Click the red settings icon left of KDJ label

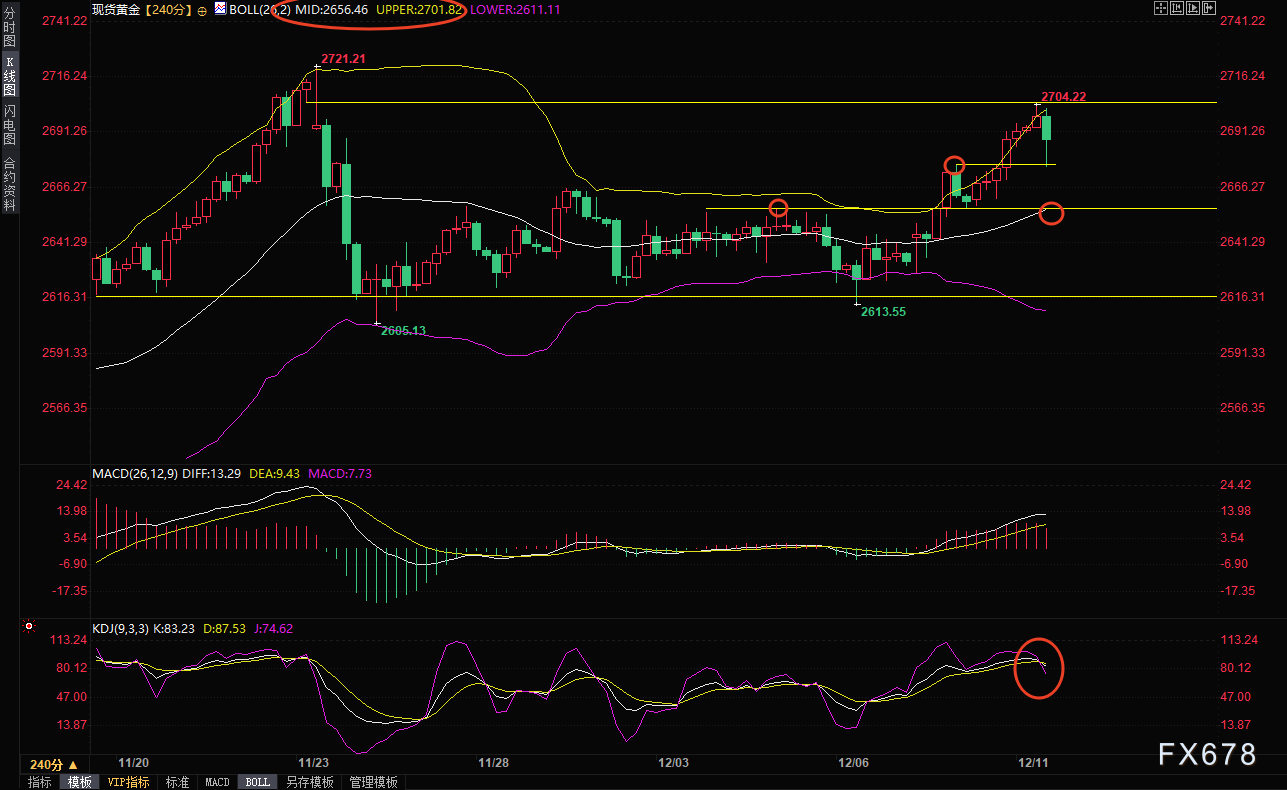pyautogui.click(x=29, y=627)
